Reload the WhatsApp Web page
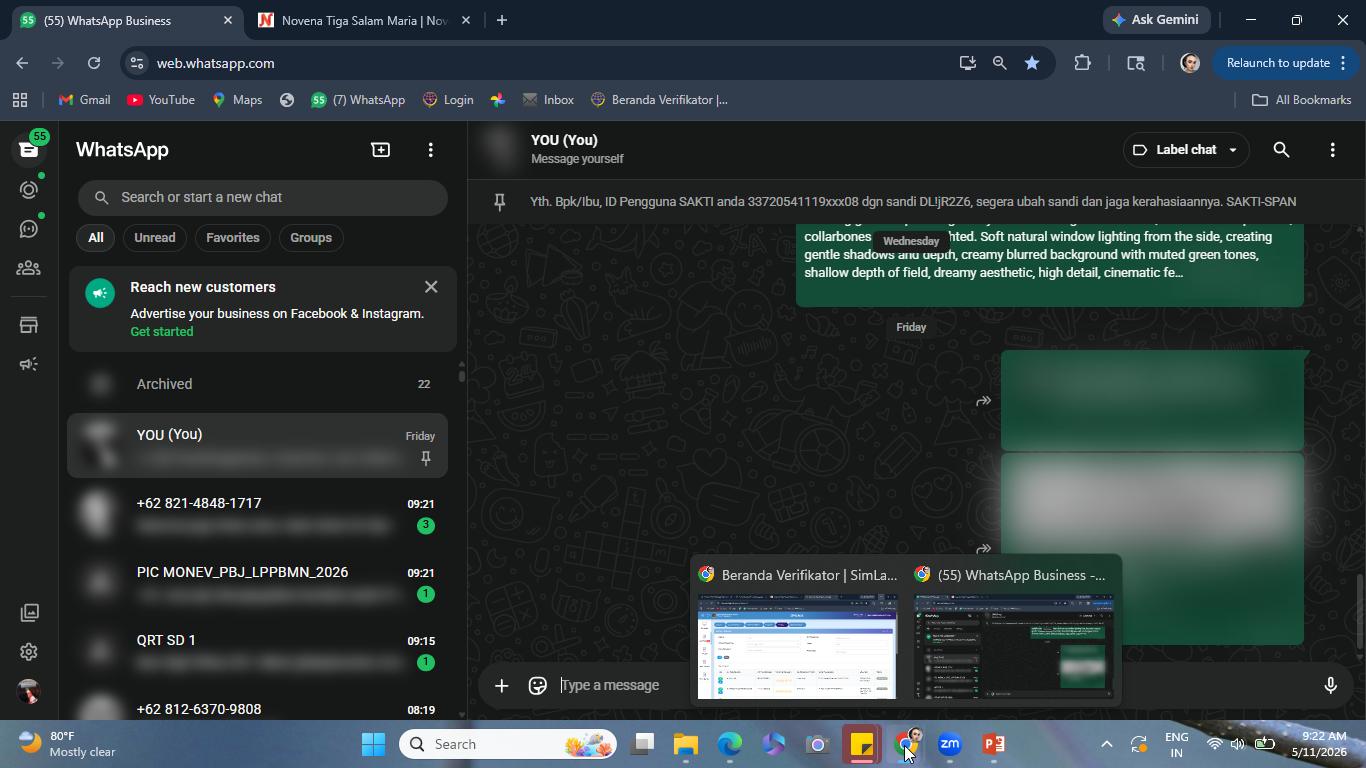Image resolution: width=1366 pixels, height=768 pixels. (x=94, y=63)
